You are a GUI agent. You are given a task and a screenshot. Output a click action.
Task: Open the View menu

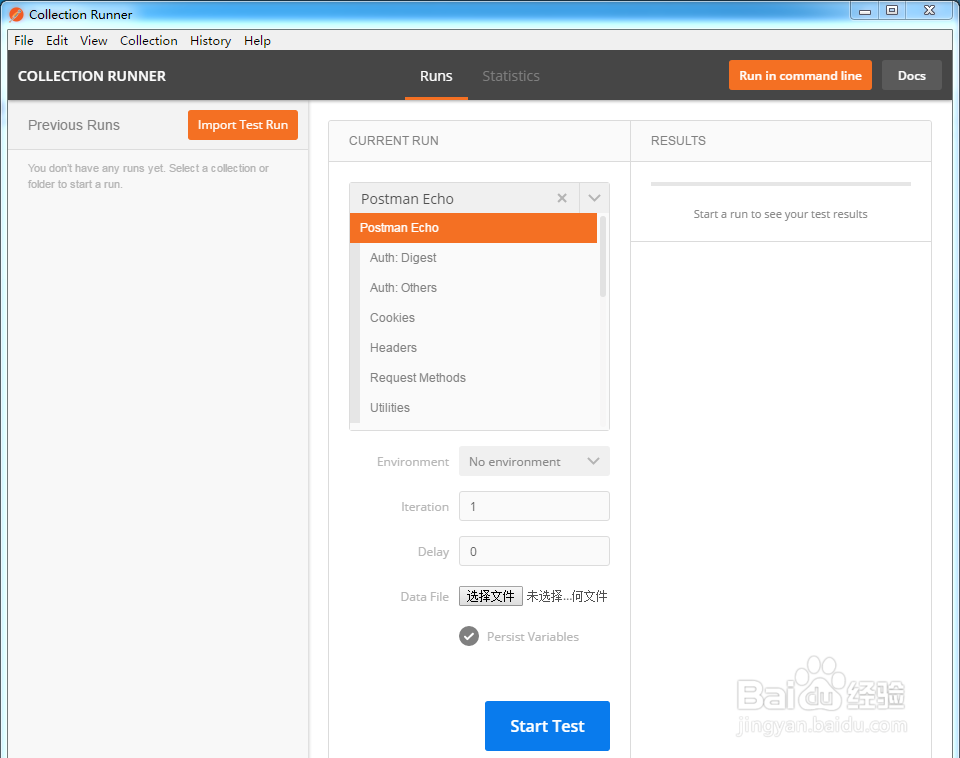coord(94,40)
